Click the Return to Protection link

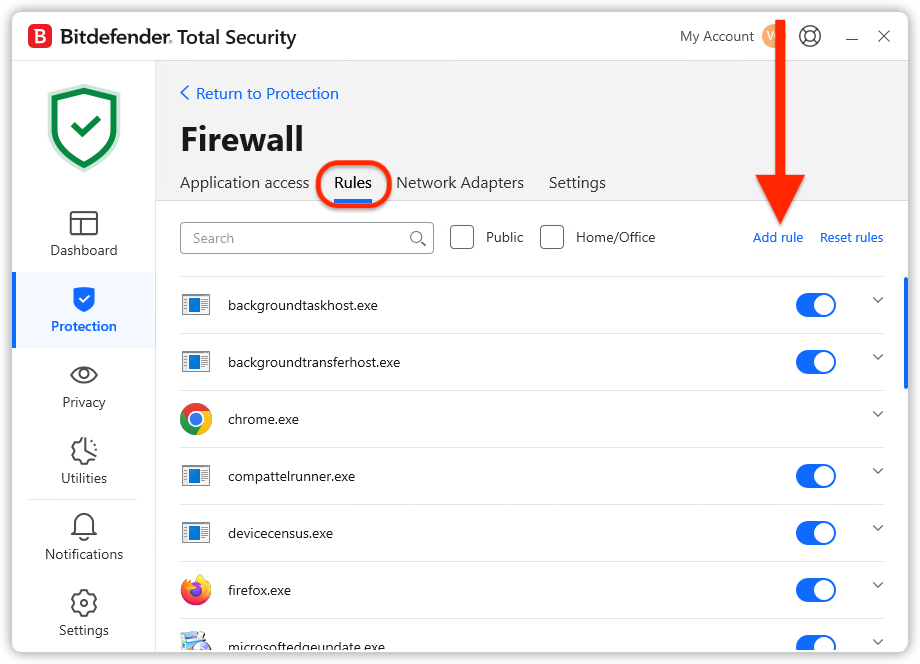coord(259,94)
